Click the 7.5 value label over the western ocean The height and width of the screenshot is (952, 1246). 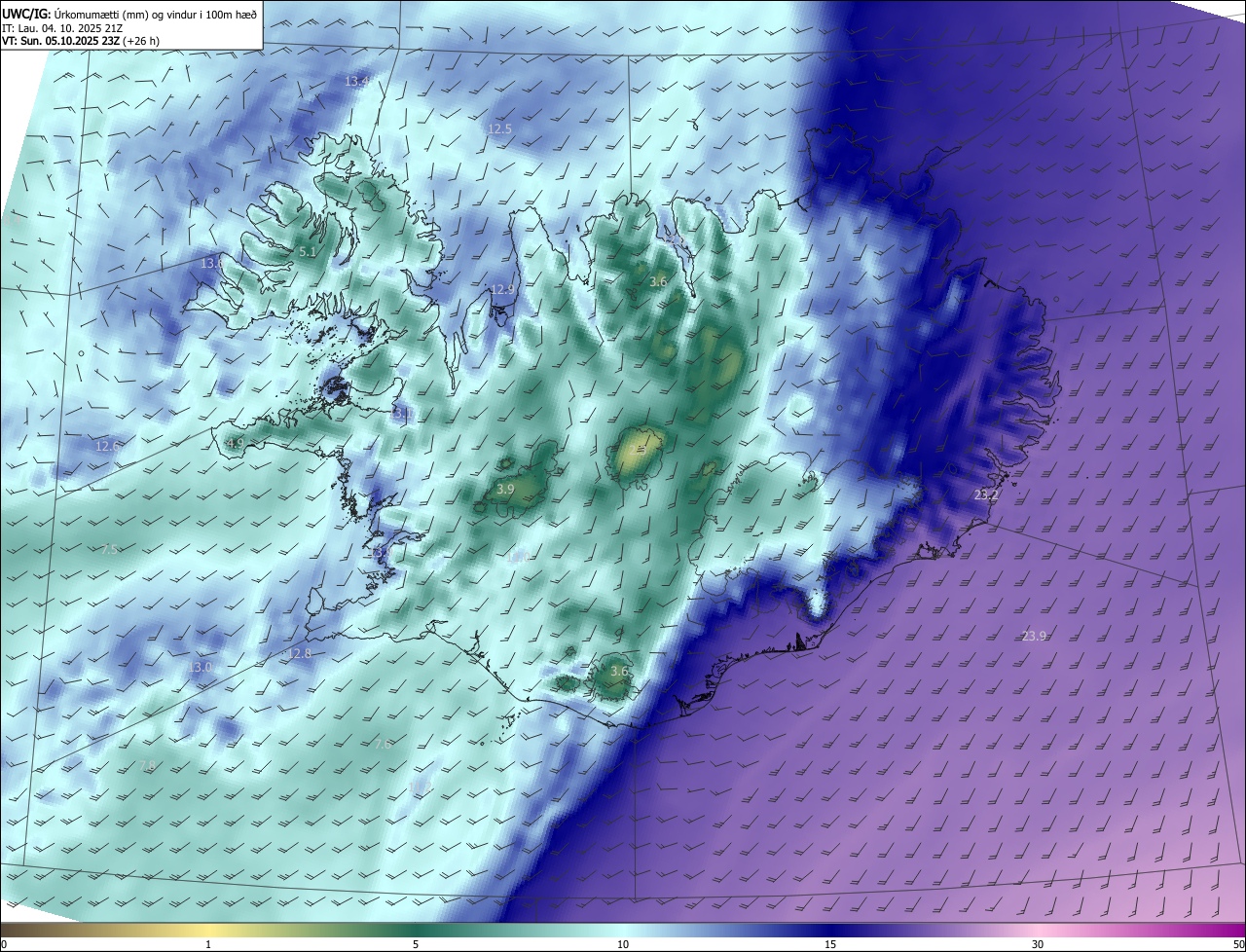tap(109, 549)
